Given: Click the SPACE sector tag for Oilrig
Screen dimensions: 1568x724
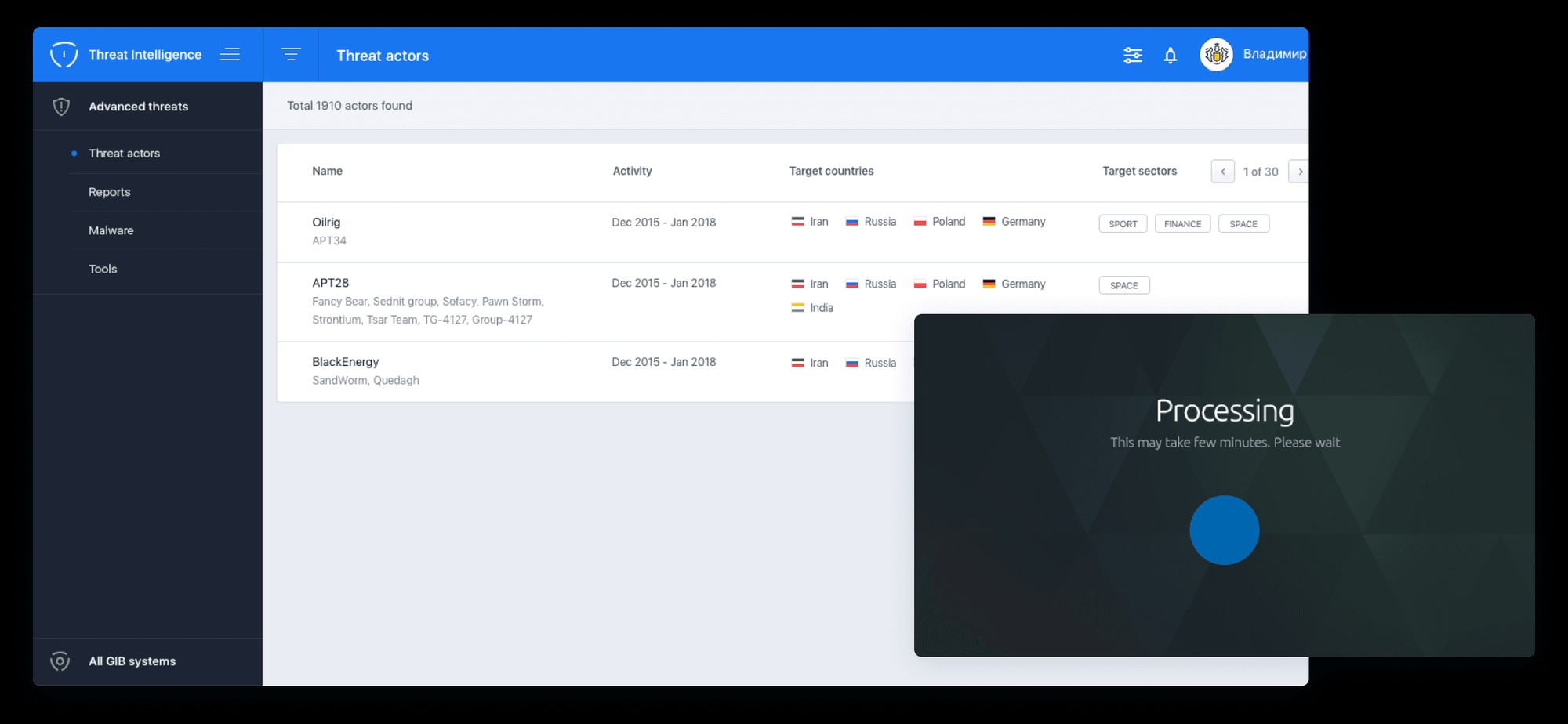Looking at the screenshot, I should 1243,224.
